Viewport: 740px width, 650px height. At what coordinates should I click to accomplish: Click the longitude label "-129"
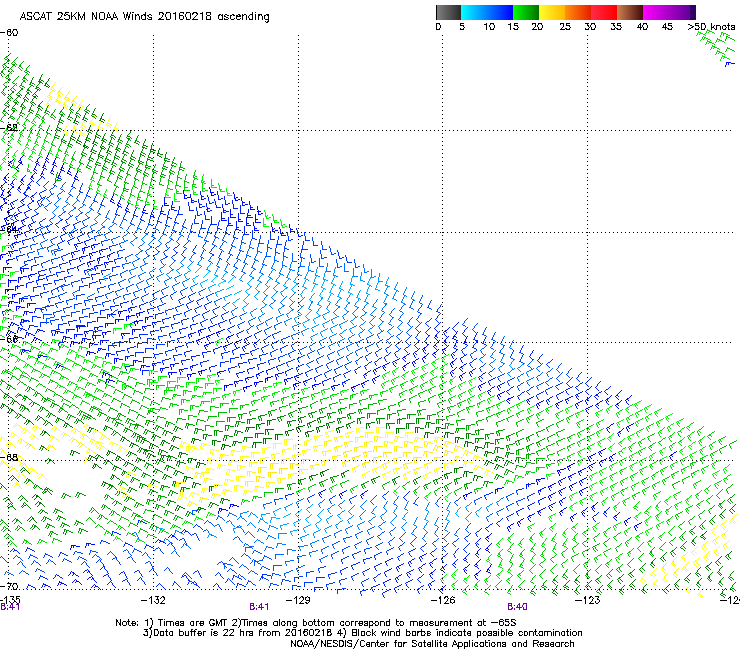[298, 600]
